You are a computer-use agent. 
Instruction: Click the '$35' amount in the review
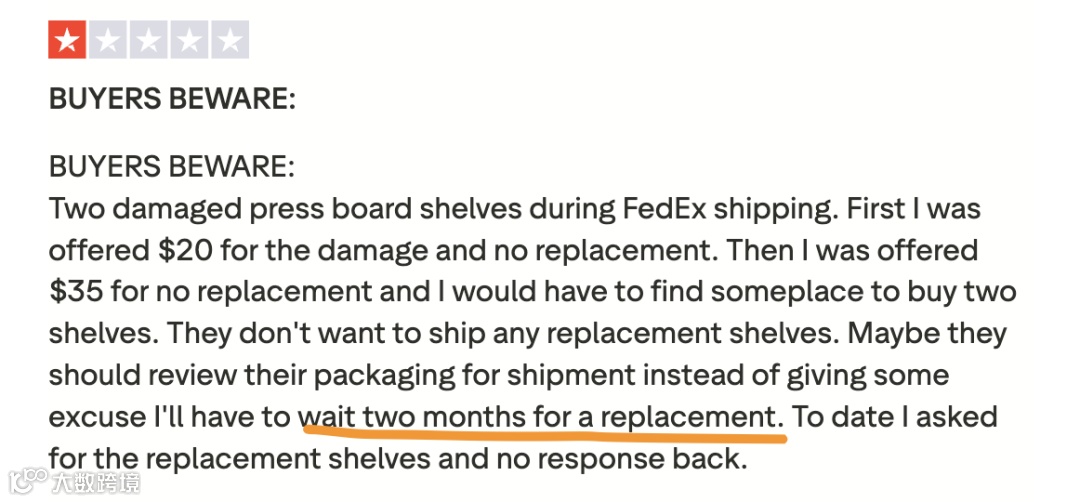(76, 293)
